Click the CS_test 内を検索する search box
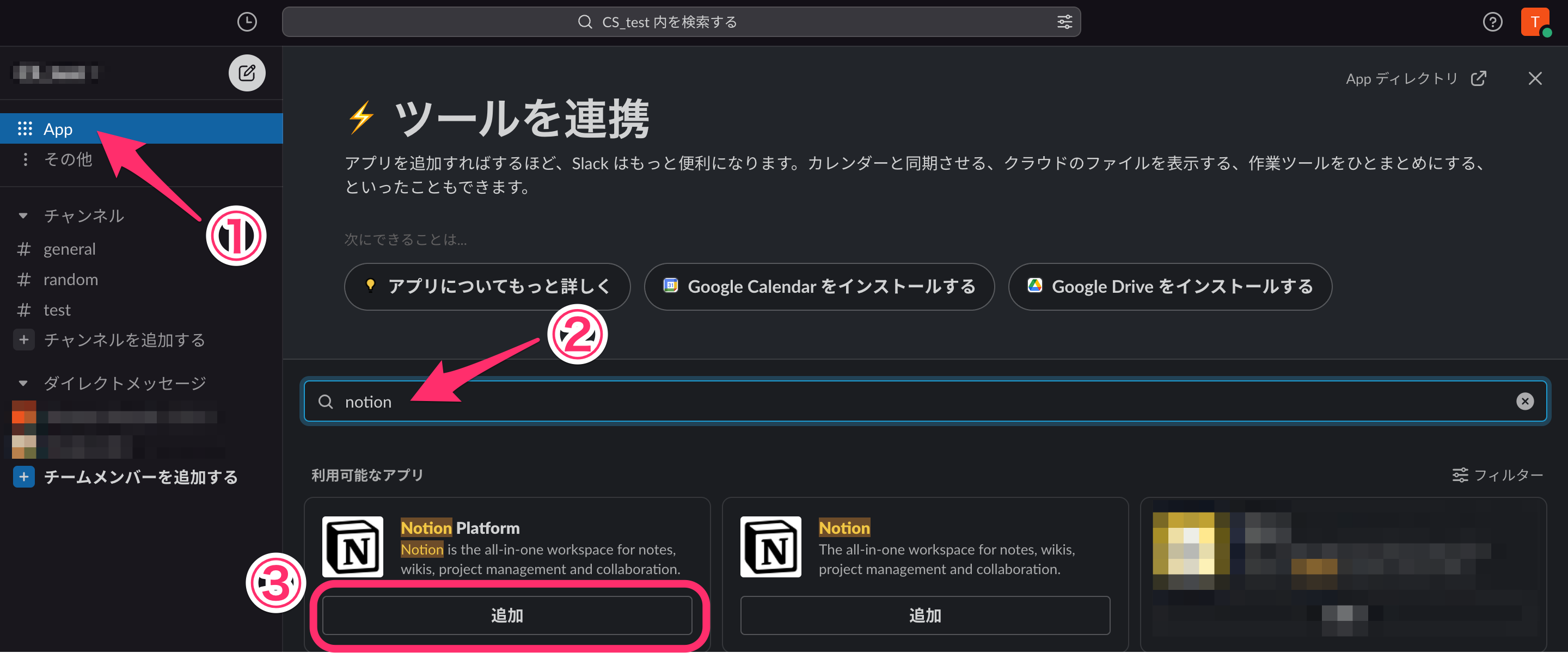 pos(681,22)
